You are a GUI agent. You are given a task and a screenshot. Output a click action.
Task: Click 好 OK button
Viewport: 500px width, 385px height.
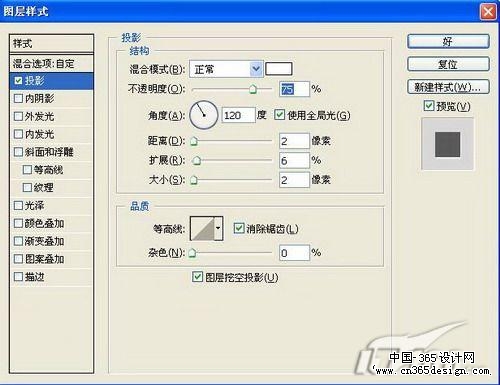(x=448, y=42)
